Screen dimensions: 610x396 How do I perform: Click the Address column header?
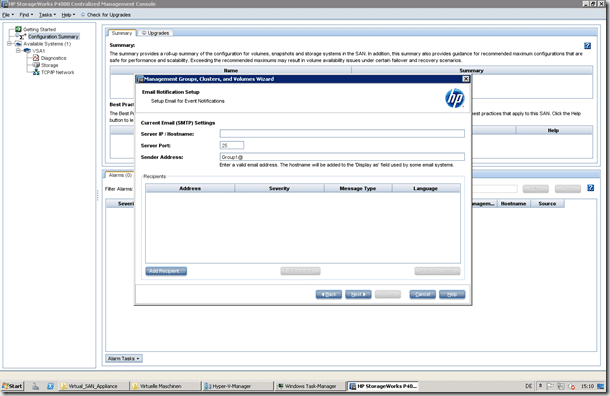click(190, 188)
